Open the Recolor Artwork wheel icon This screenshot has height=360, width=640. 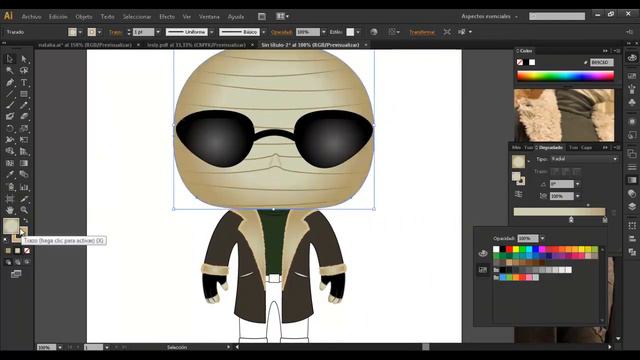(374, 32)
